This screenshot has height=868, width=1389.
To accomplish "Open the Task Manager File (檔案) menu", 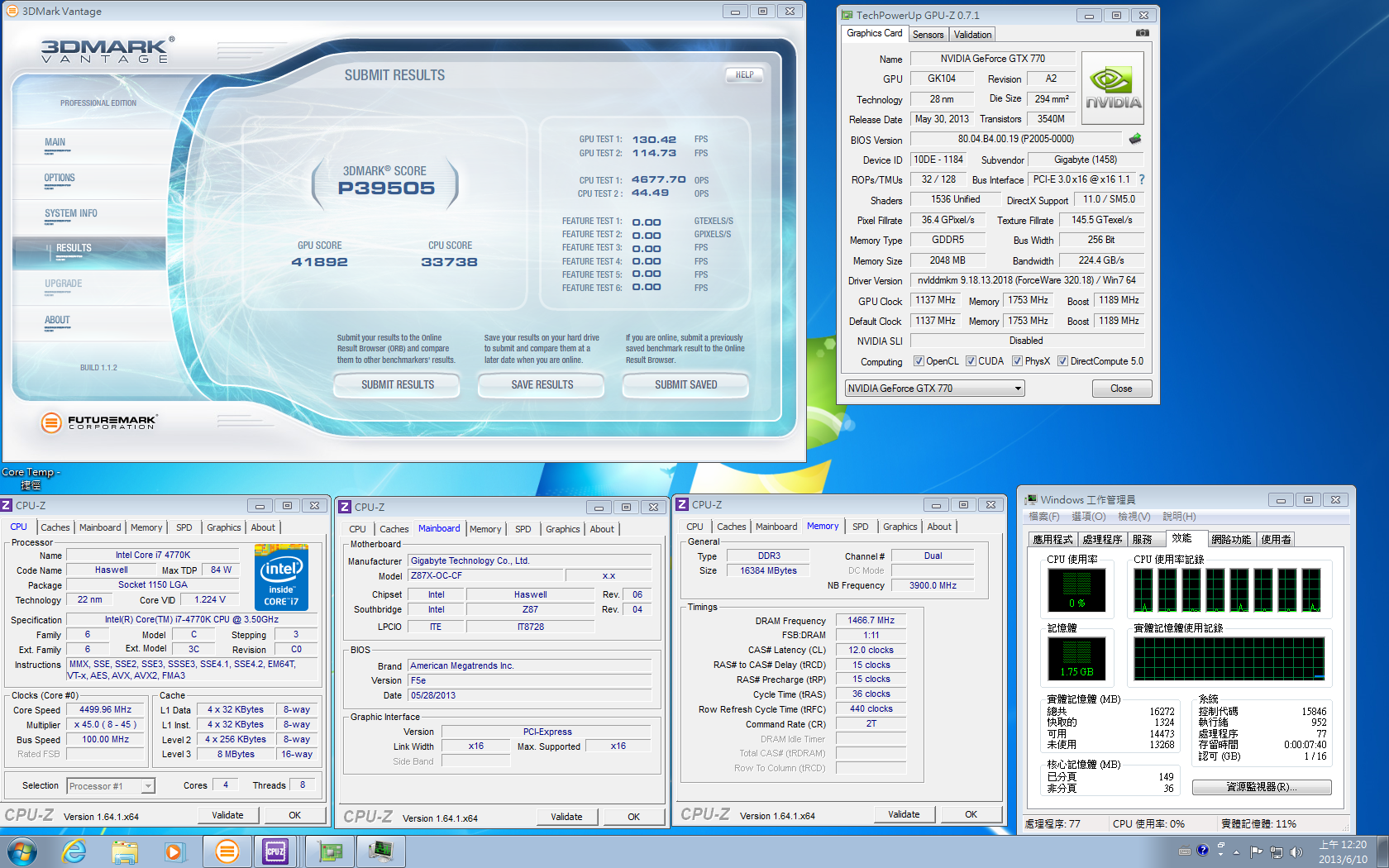I will (1043, 517).
